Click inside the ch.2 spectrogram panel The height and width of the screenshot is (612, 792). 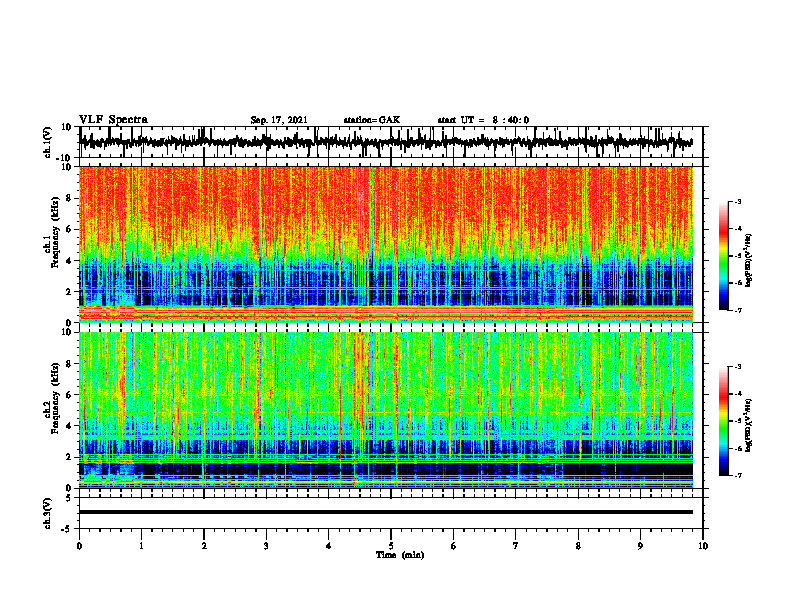point(386,410)
